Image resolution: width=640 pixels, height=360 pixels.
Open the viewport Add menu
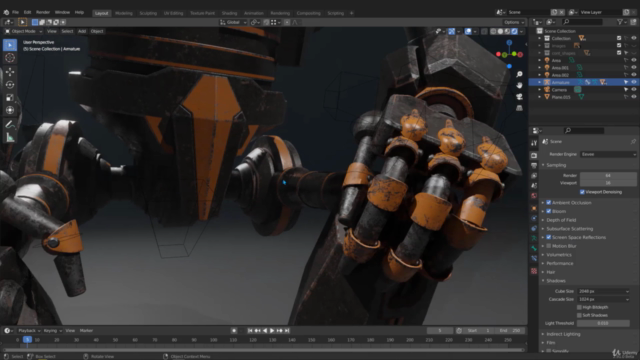pyautogui.click(x=82, y=31)
